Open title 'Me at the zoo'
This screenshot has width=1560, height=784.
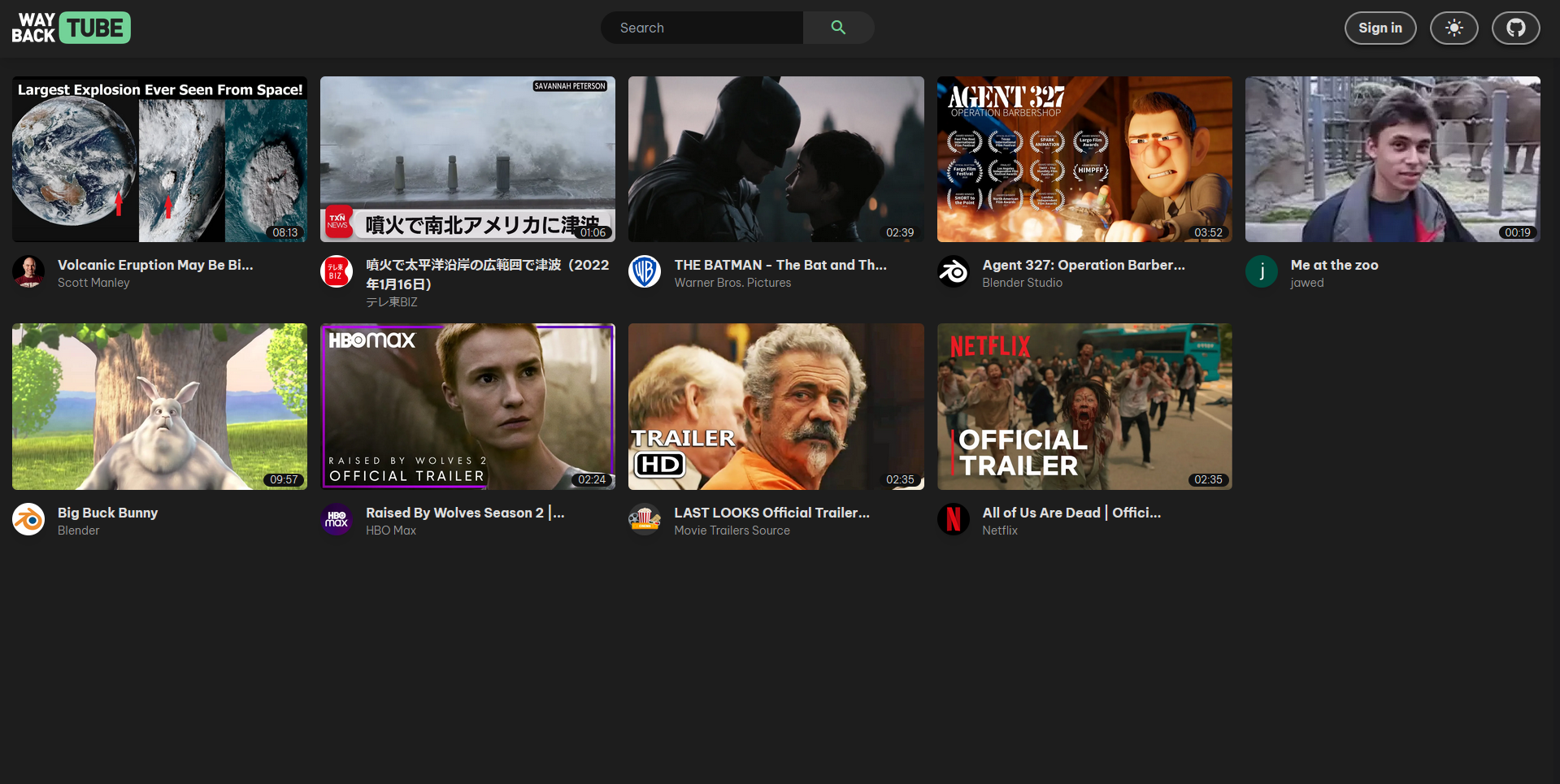[1334, 265]
